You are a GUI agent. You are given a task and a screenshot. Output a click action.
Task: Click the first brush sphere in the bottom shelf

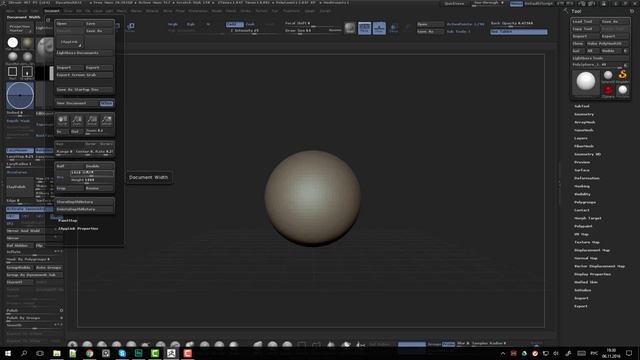point(73,345)
